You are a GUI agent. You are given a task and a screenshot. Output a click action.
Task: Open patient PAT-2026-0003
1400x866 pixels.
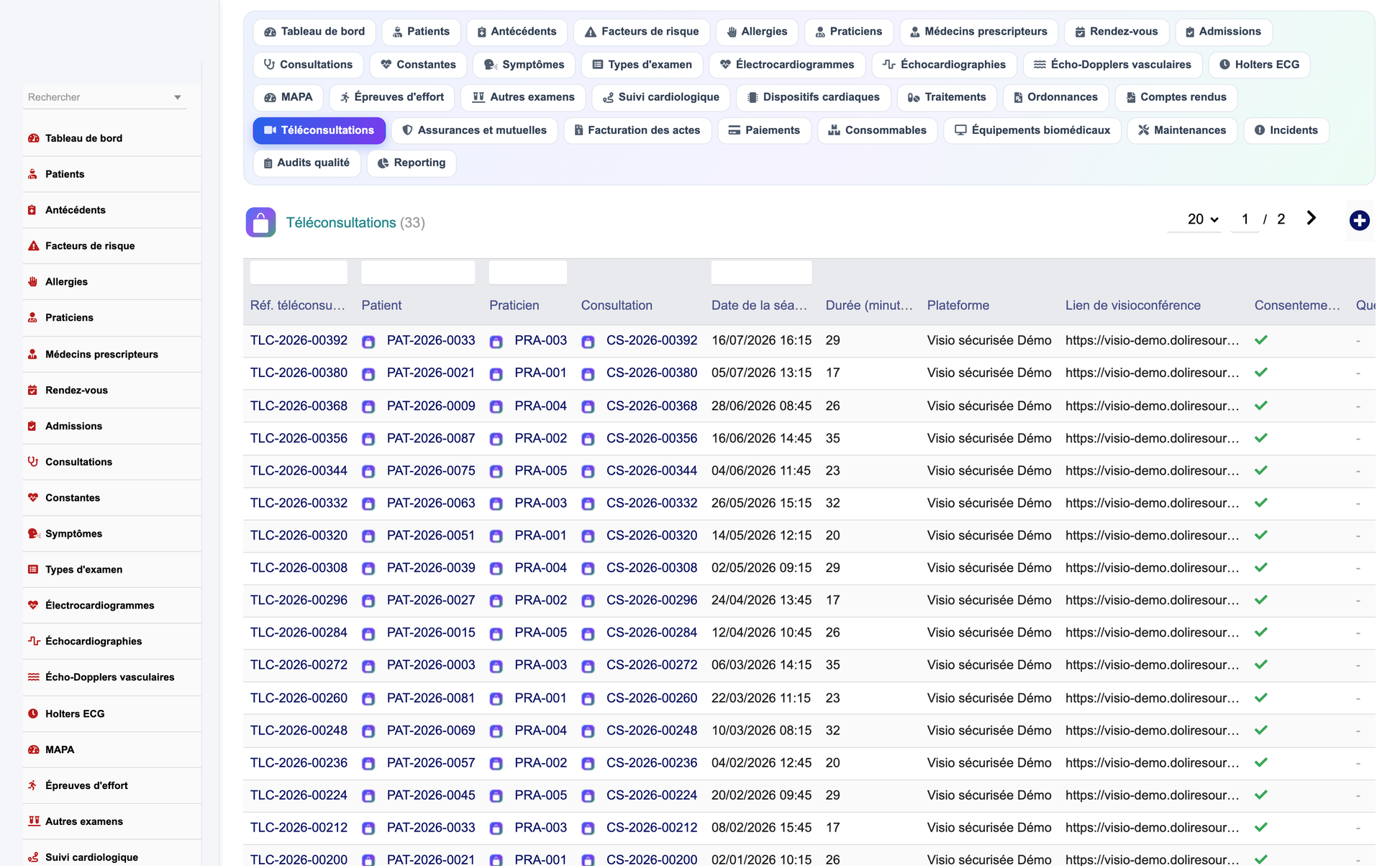click(431, 665)
